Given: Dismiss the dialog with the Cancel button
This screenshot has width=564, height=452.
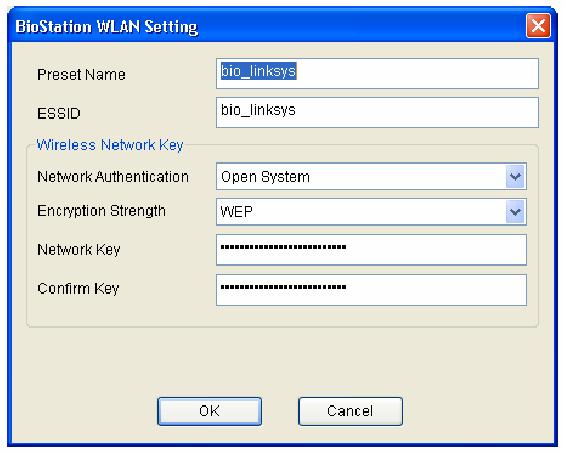Looking at the screenshot, I should point(350,411).
